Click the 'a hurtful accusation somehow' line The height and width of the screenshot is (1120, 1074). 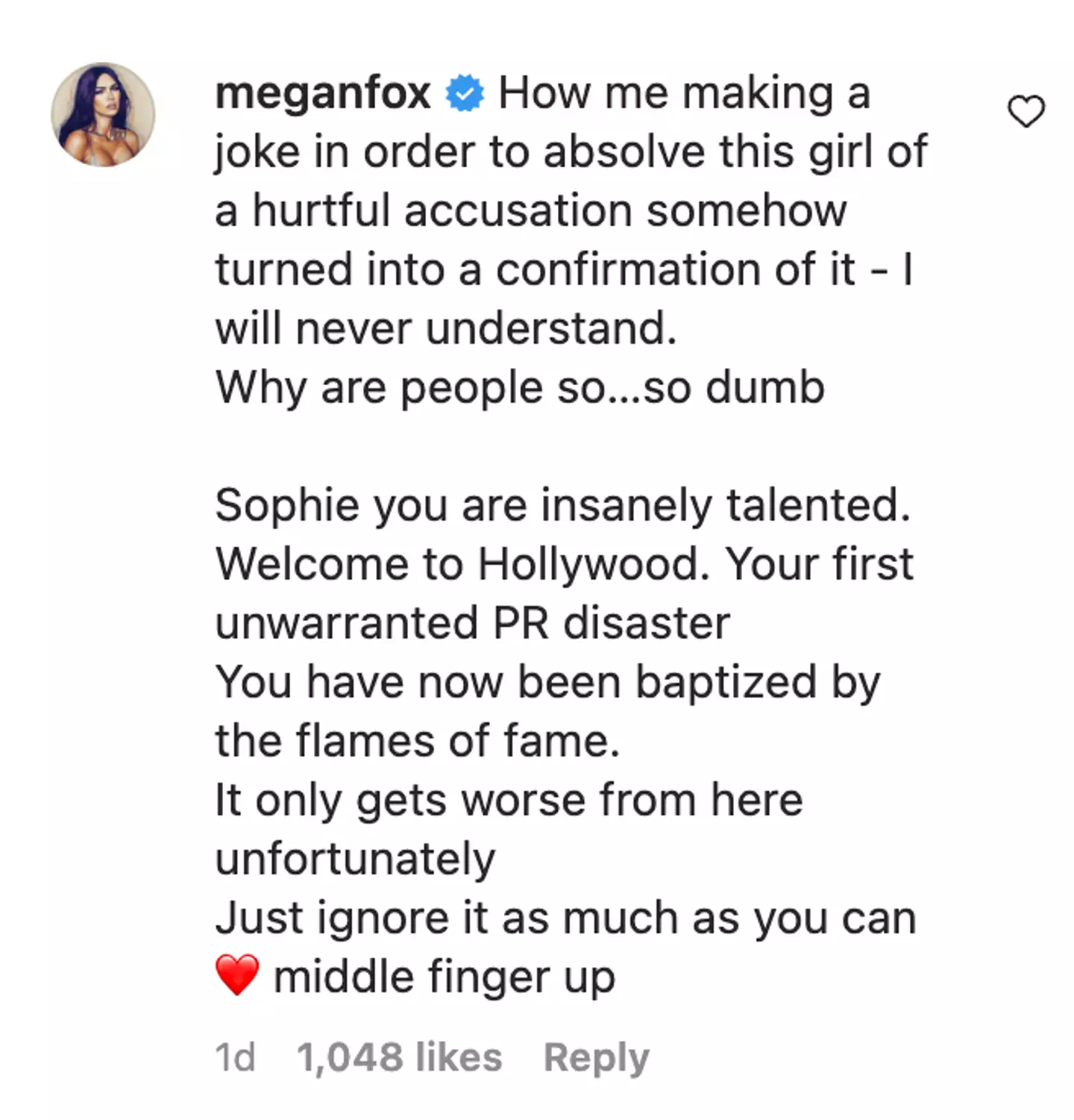[530, 210]
